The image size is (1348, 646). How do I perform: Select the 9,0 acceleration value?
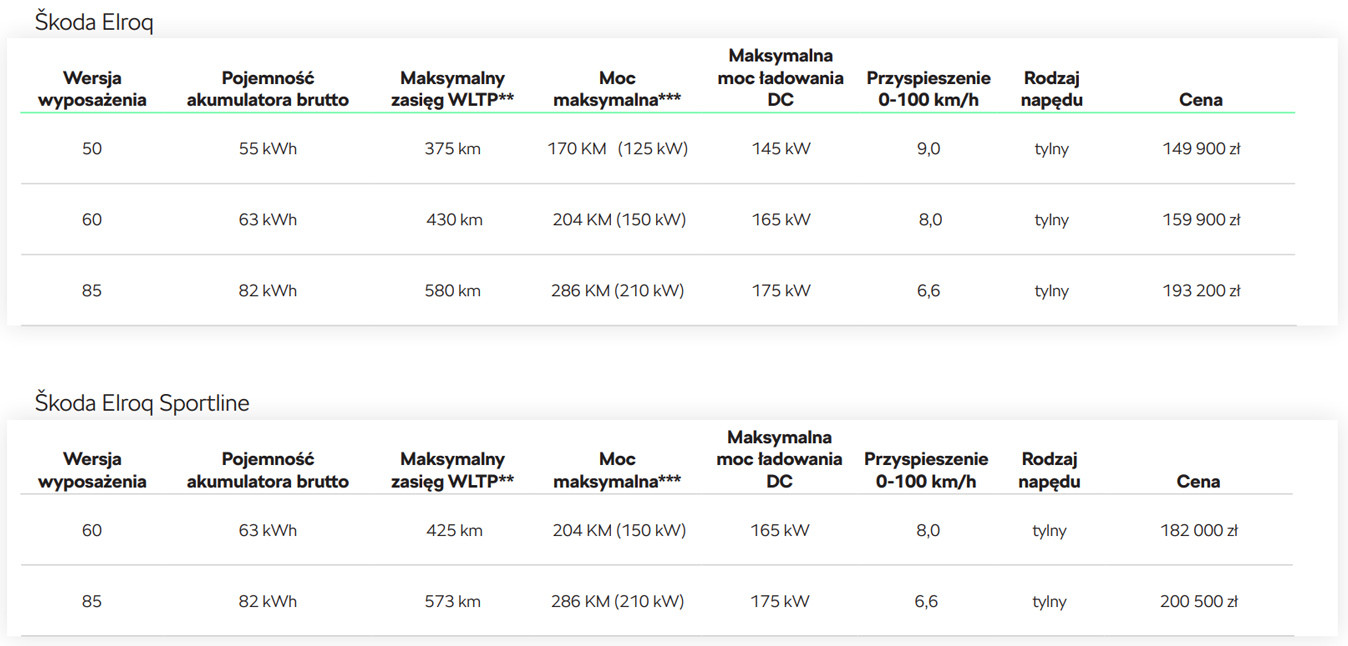929,149
